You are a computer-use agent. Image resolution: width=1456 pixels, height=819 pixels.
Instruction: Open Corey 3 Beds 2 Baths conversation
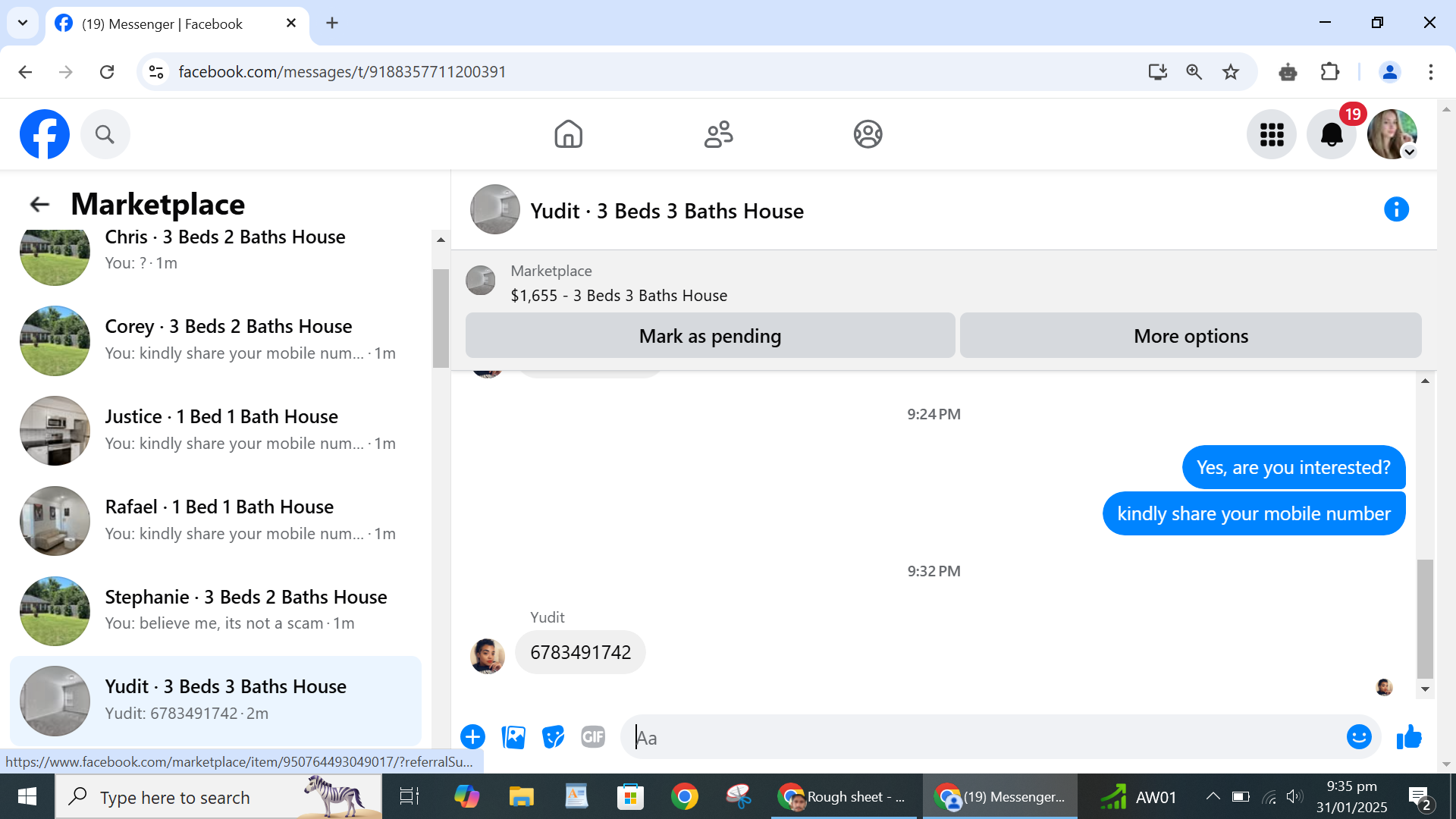[215, 340]
